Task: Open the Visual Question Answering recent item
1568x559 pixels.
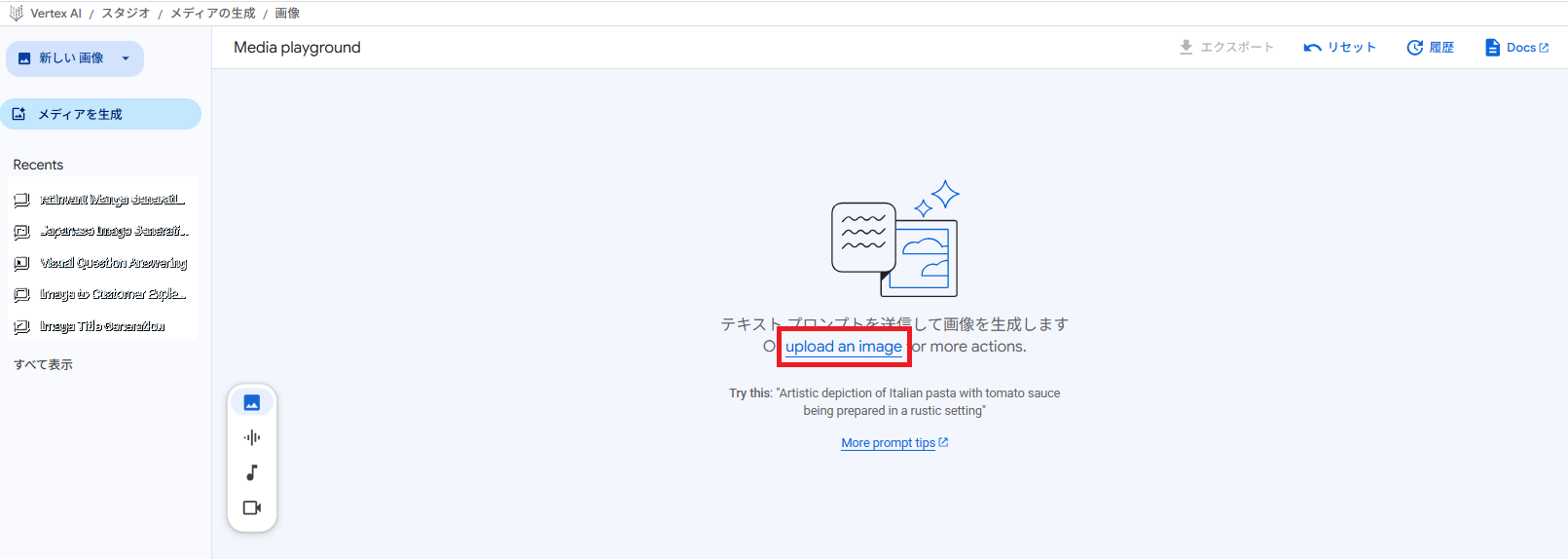Action: (113, 263)
